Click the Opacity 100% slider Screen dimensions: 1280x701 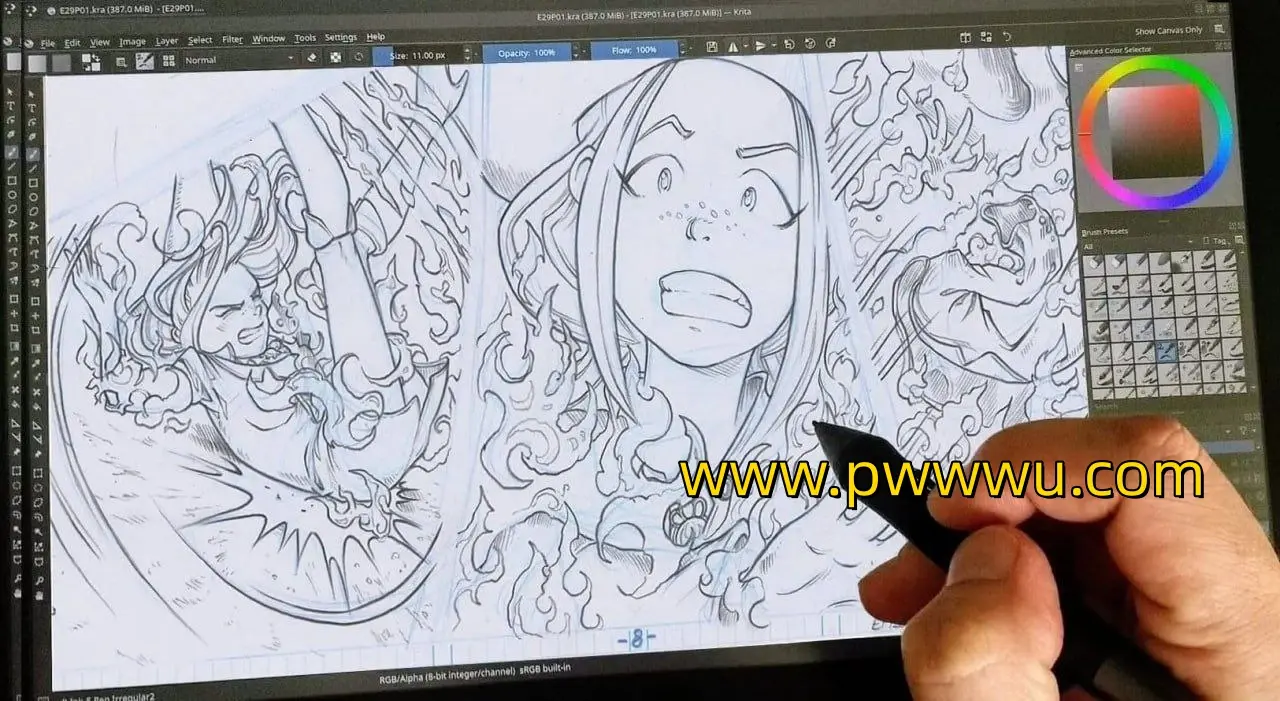pyautogui.click(x=527, y=51)
